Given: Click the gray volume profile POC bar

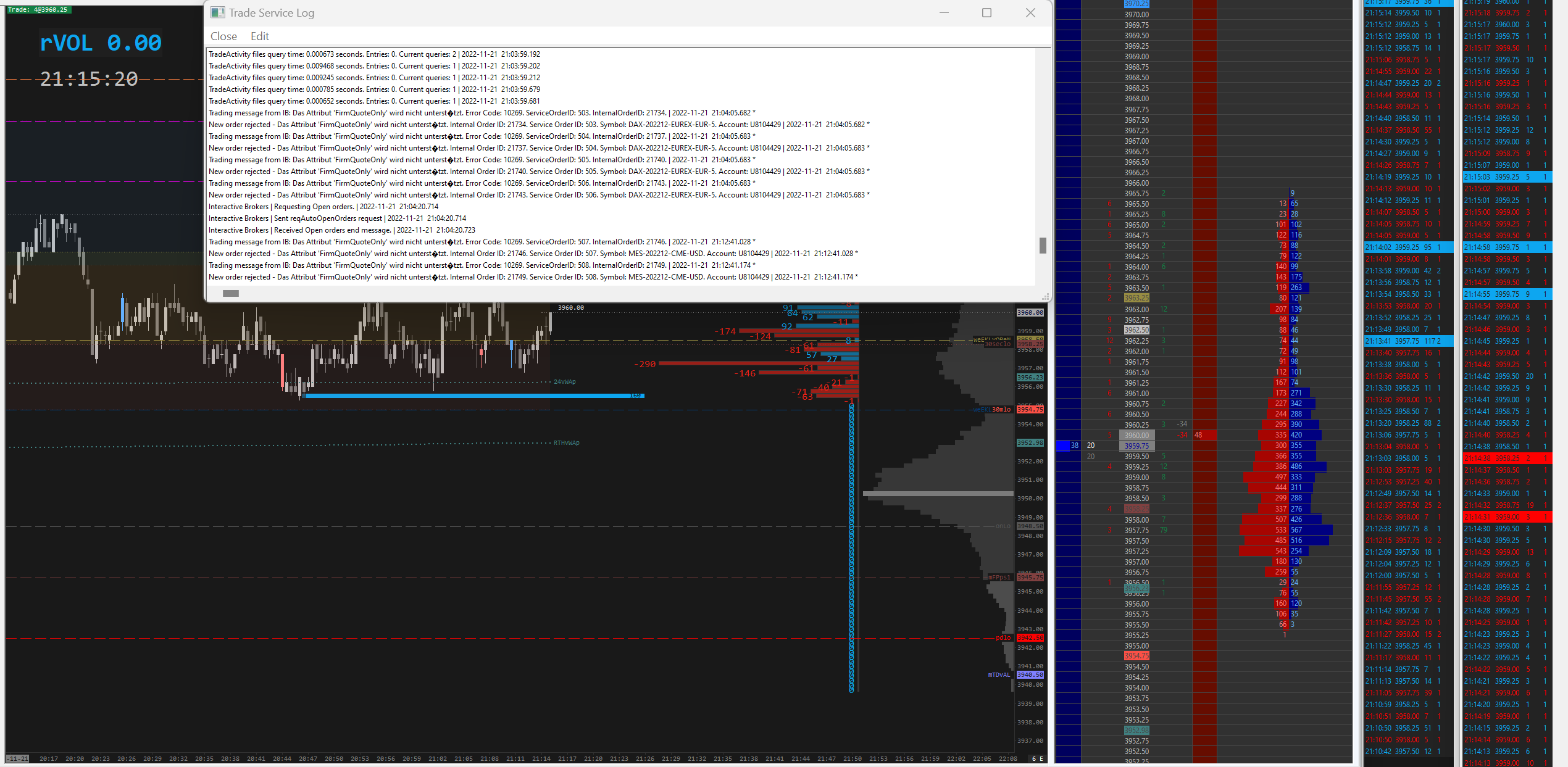Looking at the screenshot, I should point(938,494).
